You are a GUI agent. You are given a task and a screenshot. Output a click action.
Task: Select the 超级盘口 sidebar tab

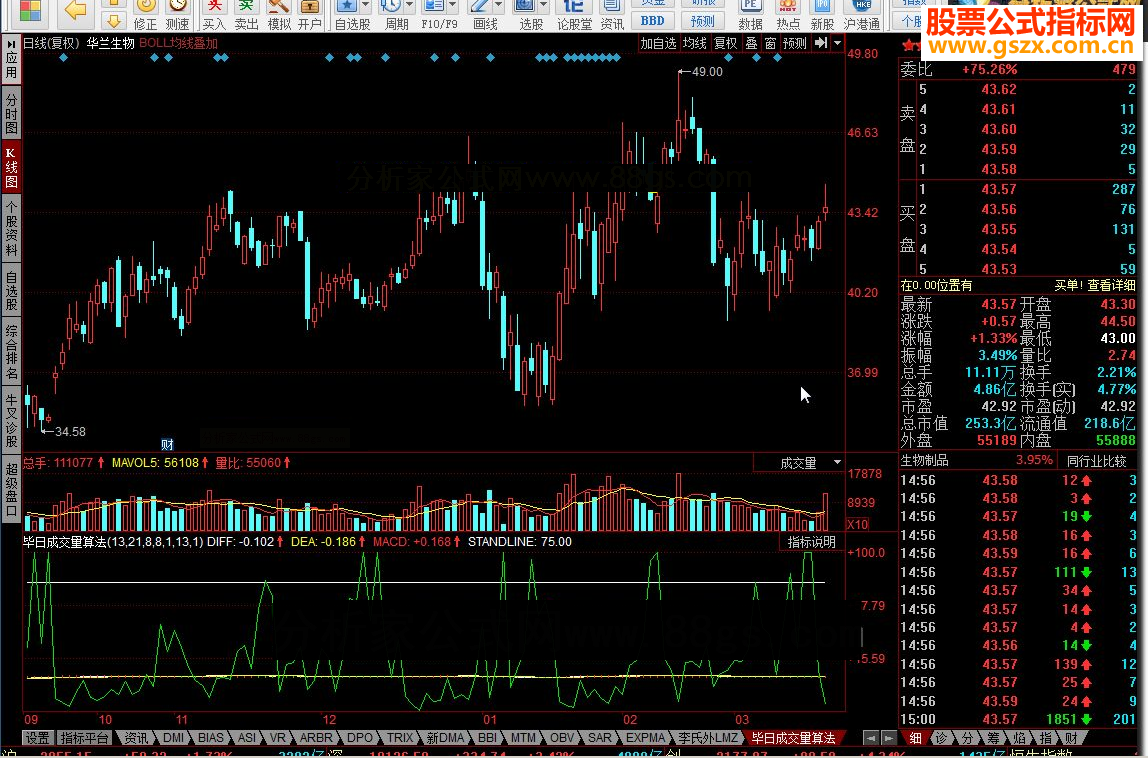[x=11, y=488]
